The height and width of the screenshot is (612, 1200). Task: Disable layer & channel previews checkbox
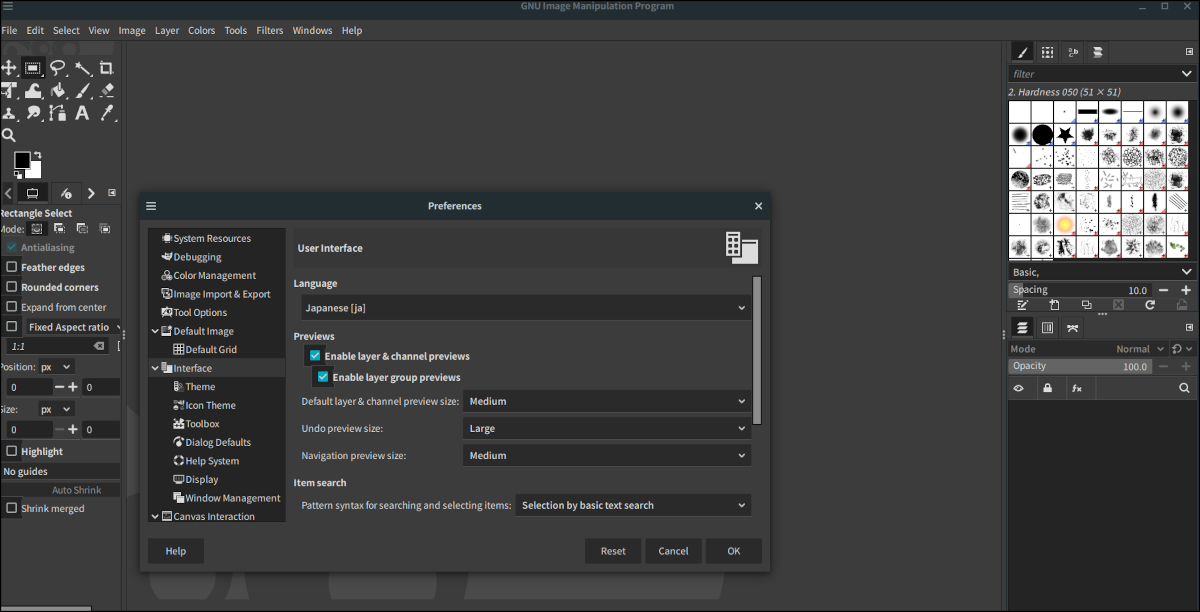(x=315, y=356)
